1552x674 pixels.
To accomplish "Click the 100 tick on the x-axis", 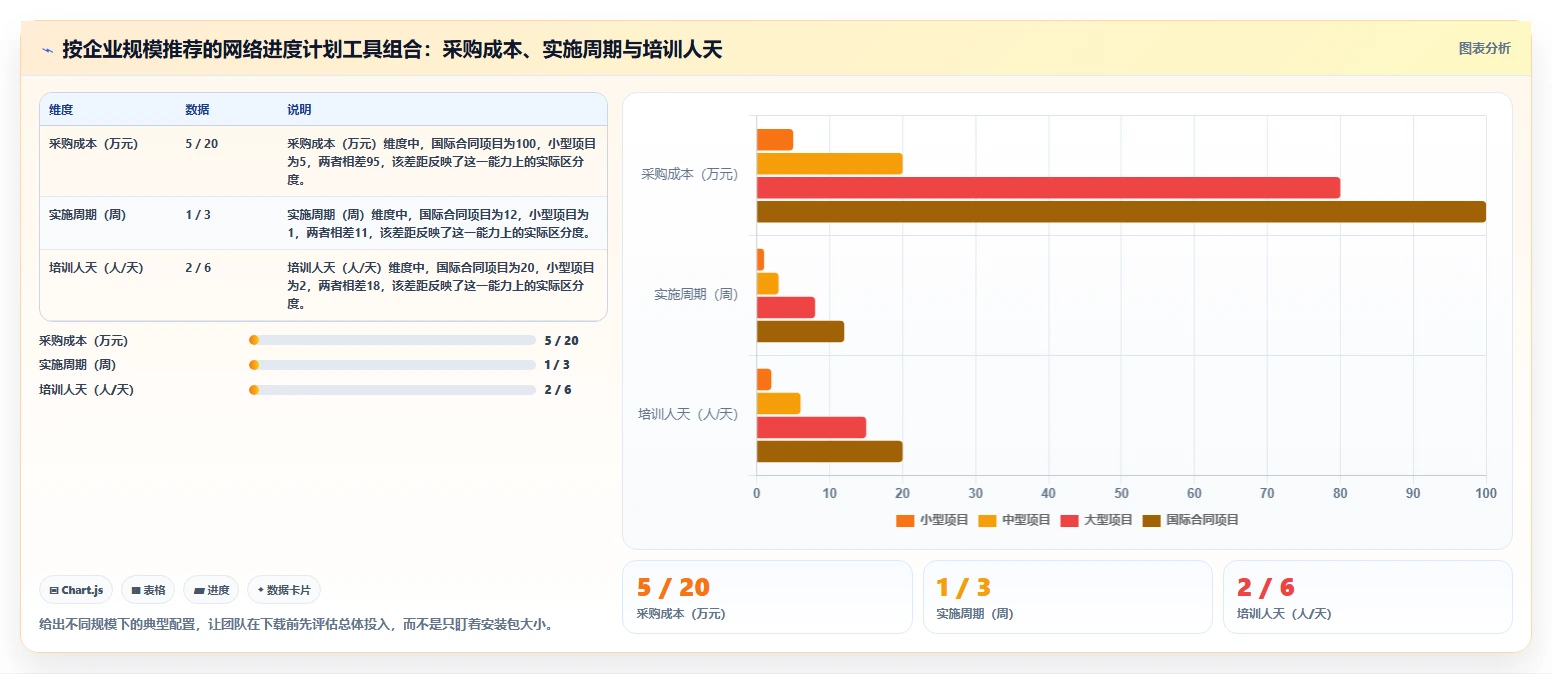I will tap(1486, 494).
